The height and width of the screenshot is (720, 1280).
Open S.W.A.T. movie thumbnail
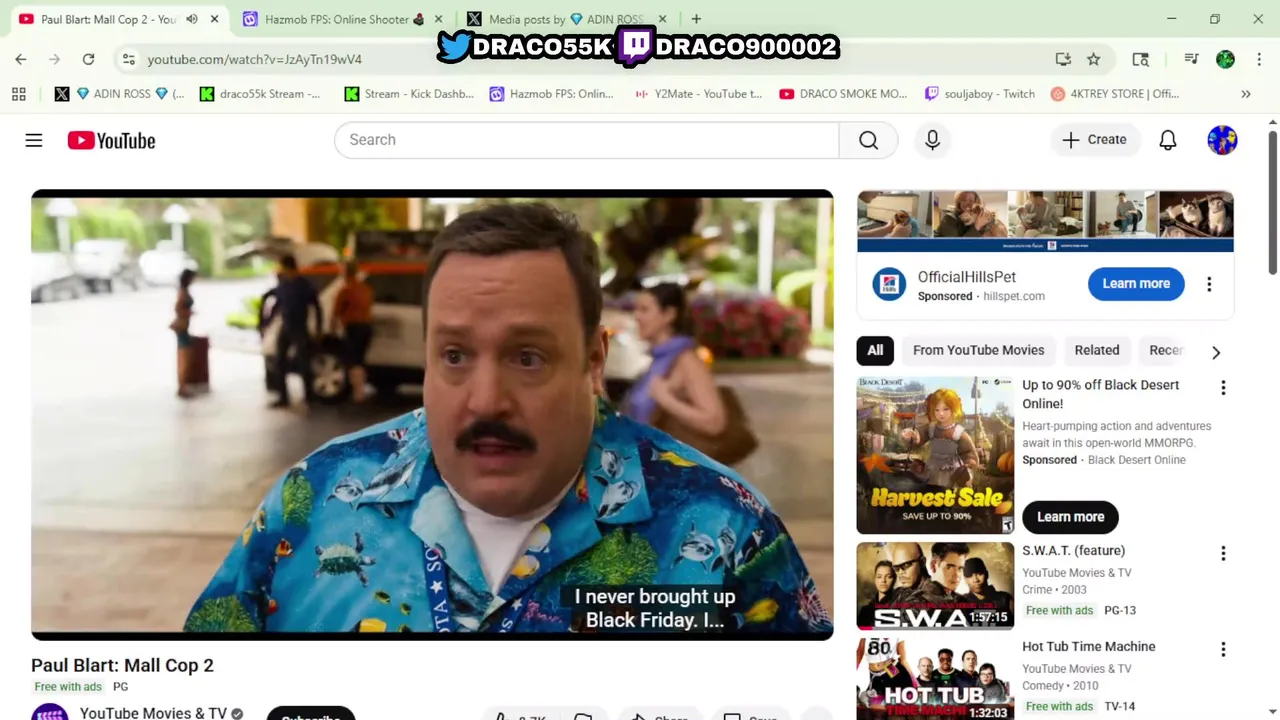coord(935,586)
